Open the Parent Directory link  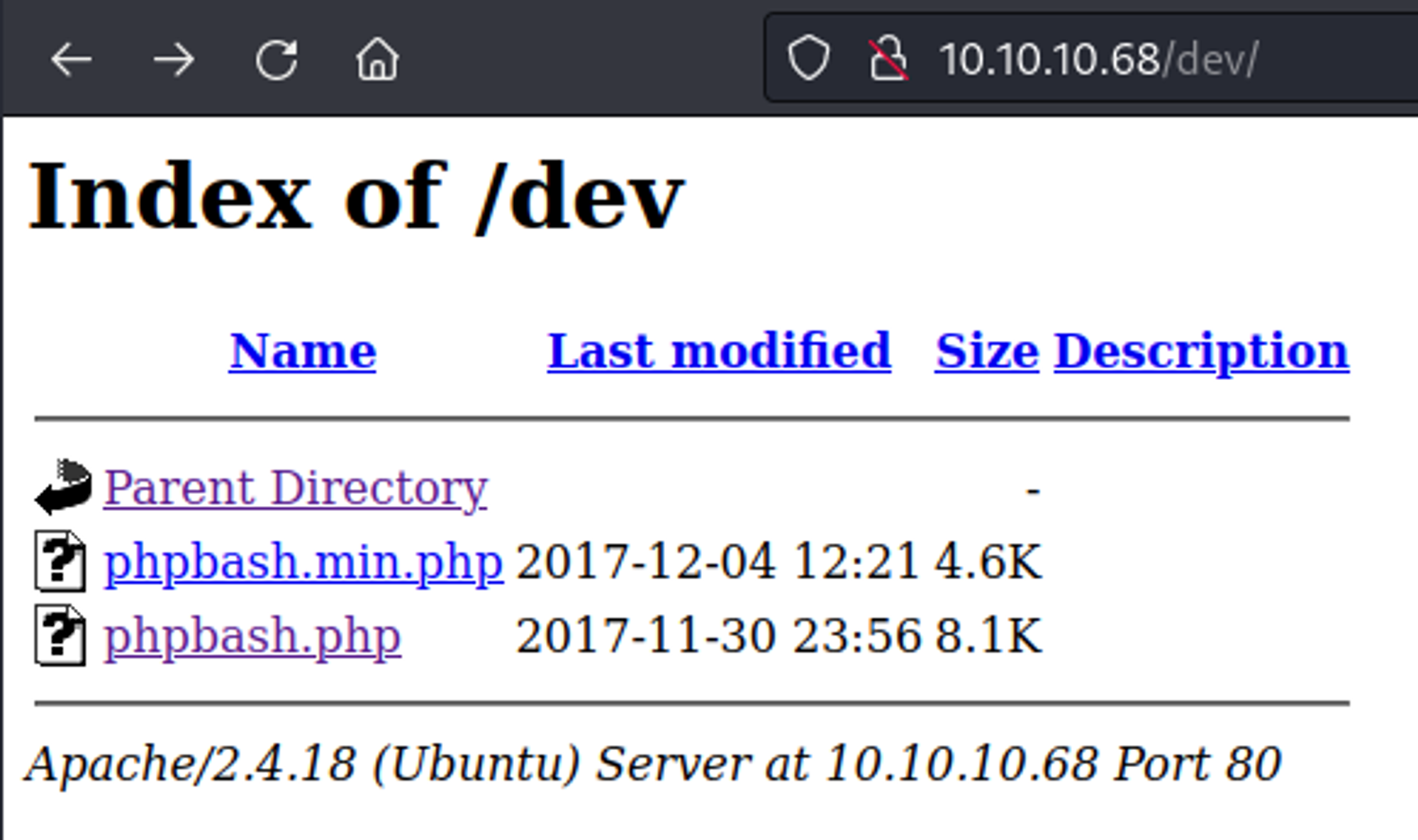[296, 488]
